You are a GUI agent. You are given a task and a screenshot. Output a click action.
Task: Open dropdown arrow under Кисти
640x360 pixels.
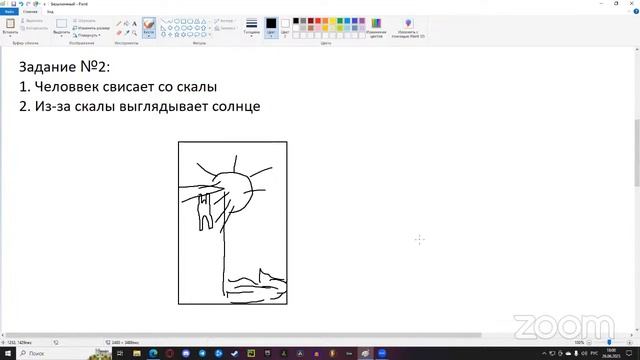[149, 36]
